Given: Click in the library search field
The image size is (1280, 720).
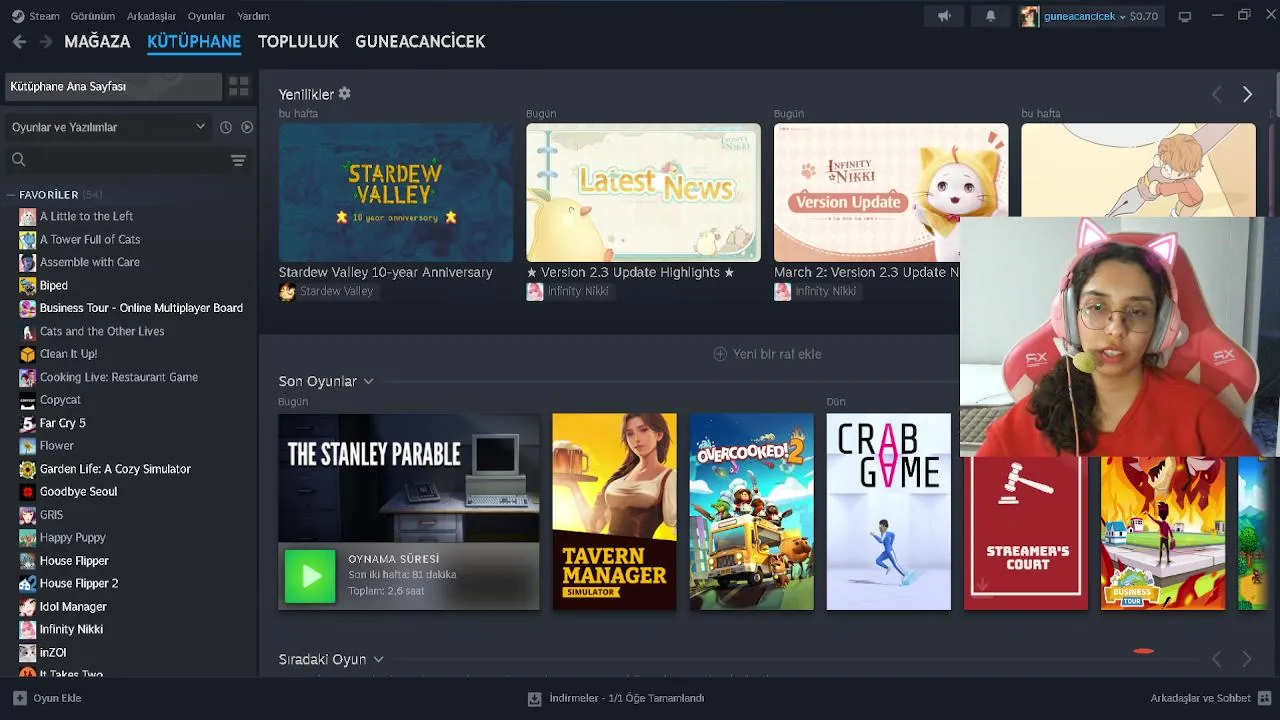Looking at the screenshot, I should point(127,160).
